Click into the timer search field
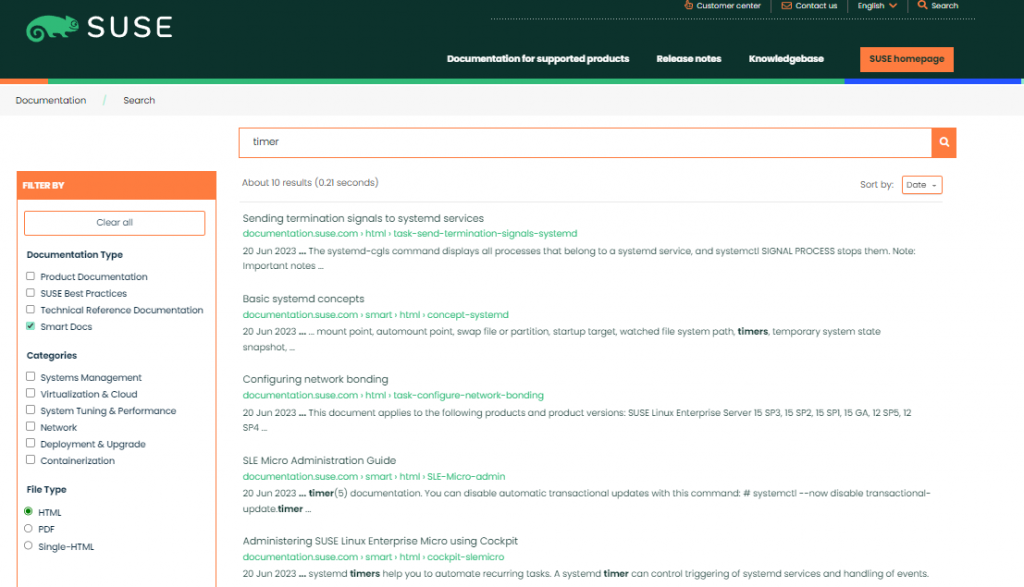1024x587 pixels. coord(585,142)
